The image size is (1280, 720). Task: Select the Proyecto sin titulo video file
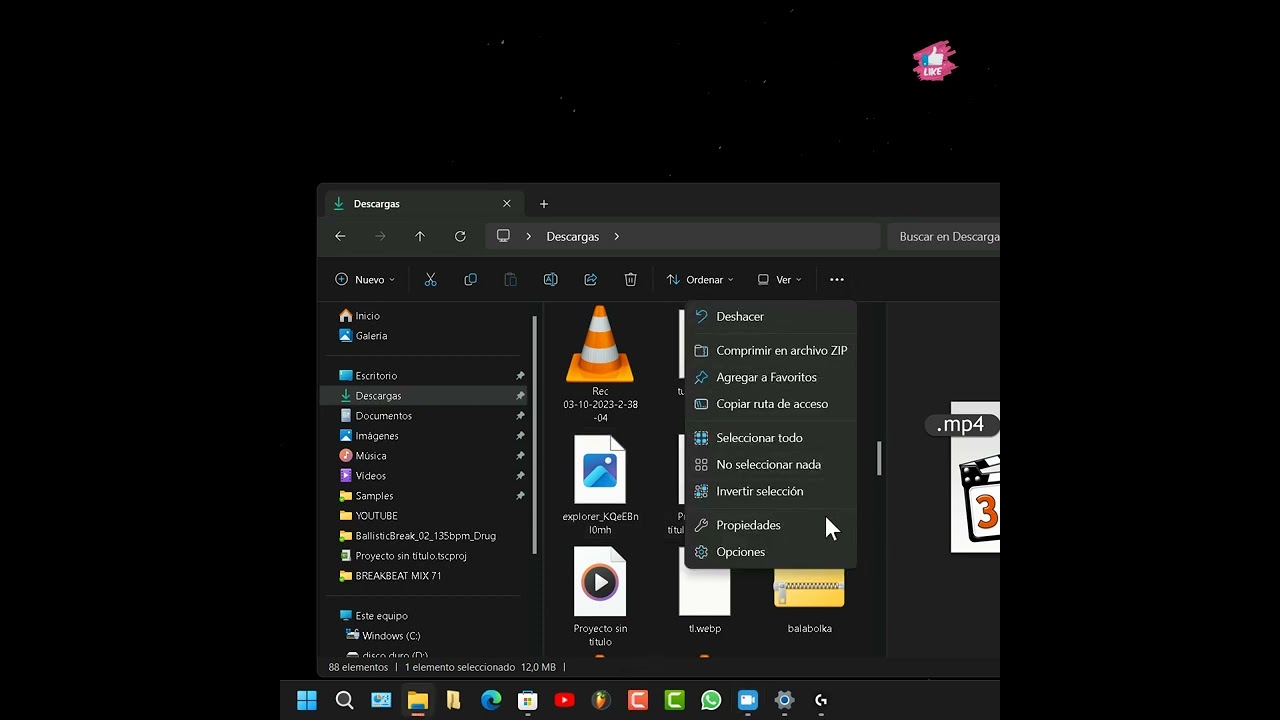click(x=600, y=596)
